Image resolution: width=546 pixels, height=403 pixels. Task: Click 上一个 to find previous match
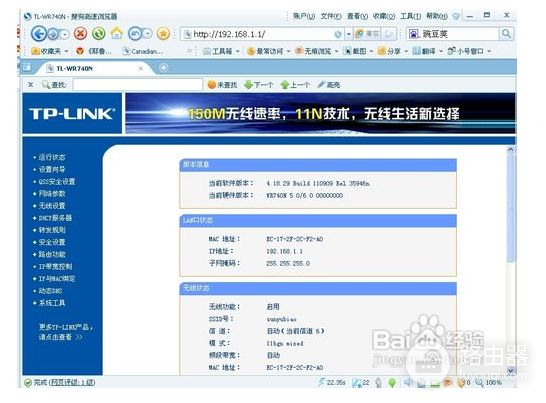tap(295, 85)
